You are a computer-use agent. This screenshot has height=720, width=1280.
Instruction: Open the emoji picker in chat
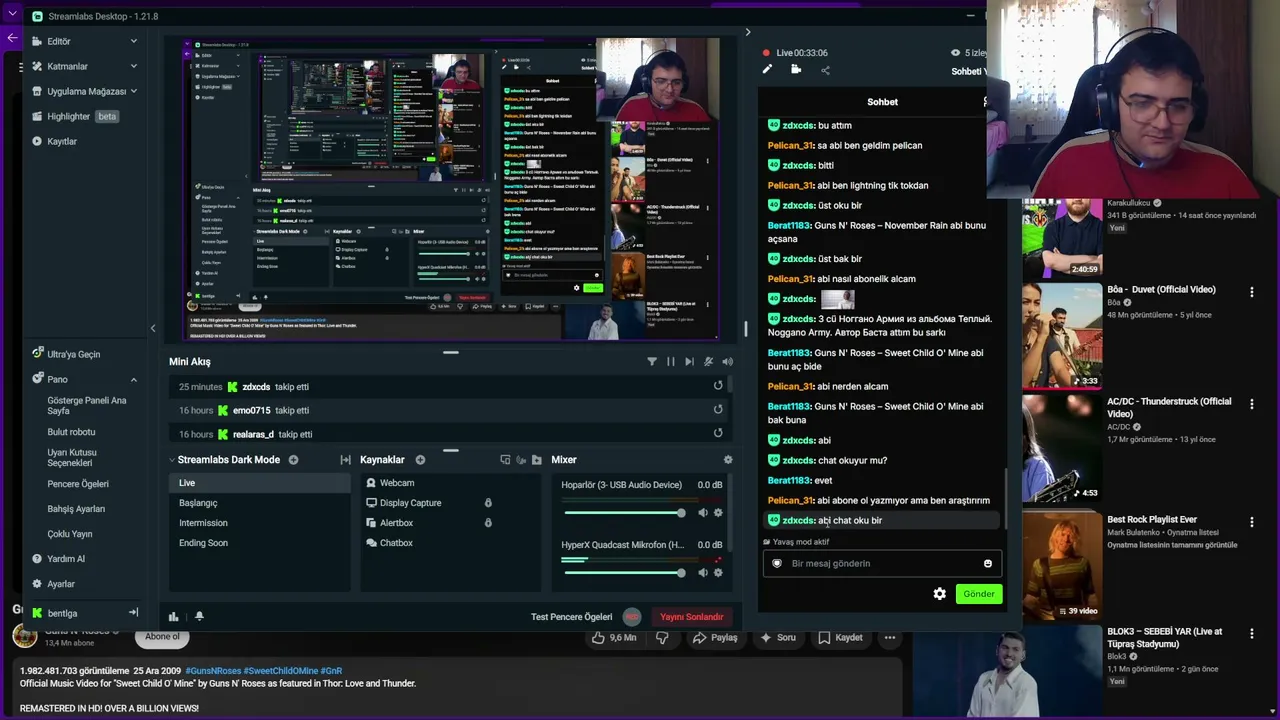tap(987, 564)
